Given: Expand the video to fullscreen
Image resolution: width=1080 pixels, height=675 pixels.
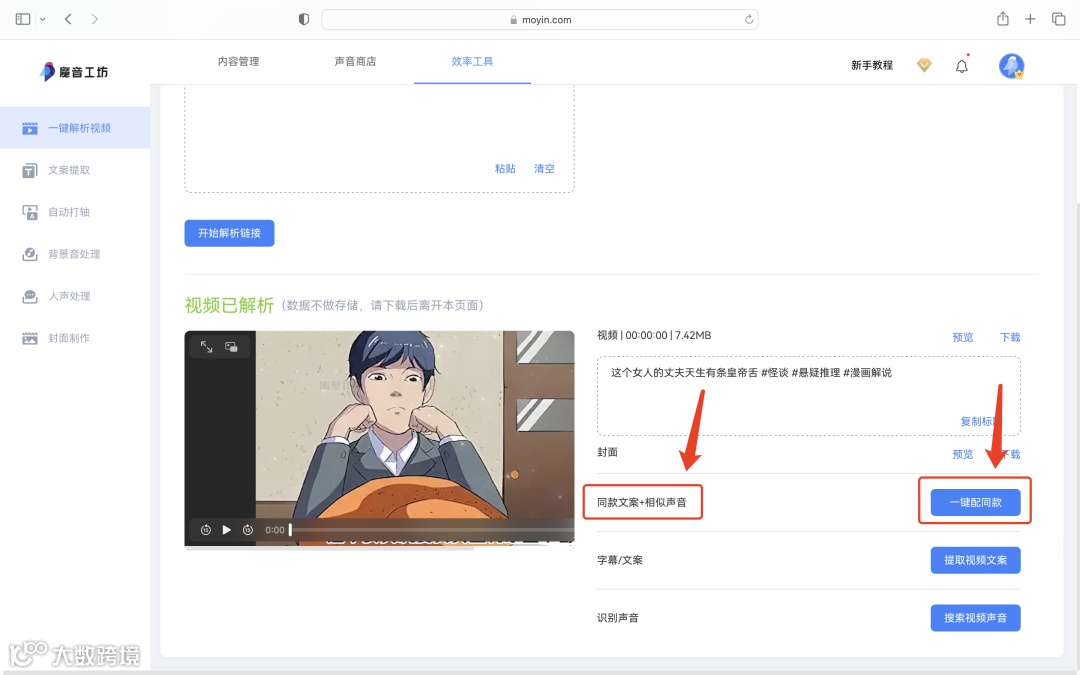Looking at the screenshot, I should pos(206,347).
